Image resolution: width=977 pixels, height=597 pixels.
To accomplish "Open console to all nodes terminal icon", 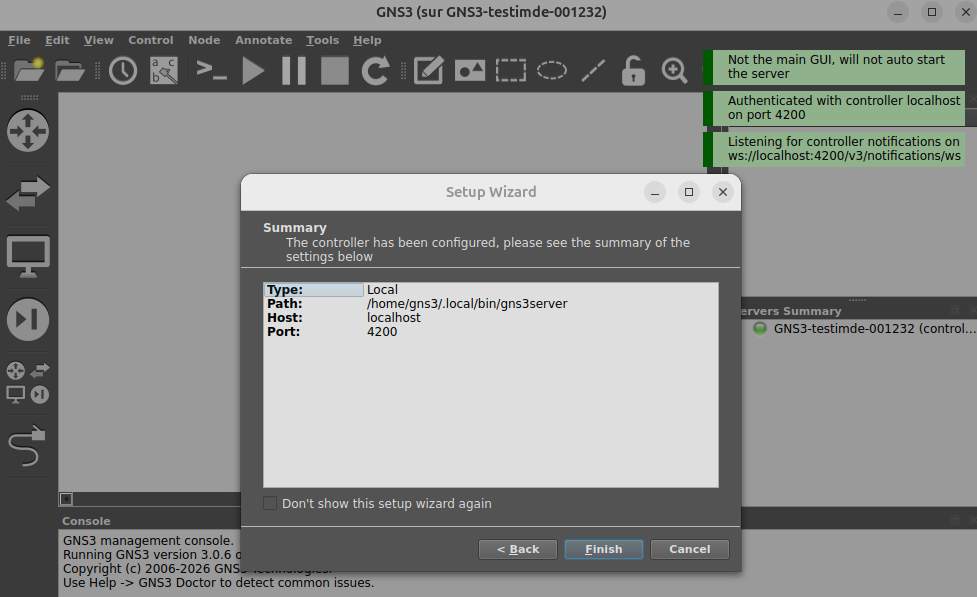I will (210, 70).
